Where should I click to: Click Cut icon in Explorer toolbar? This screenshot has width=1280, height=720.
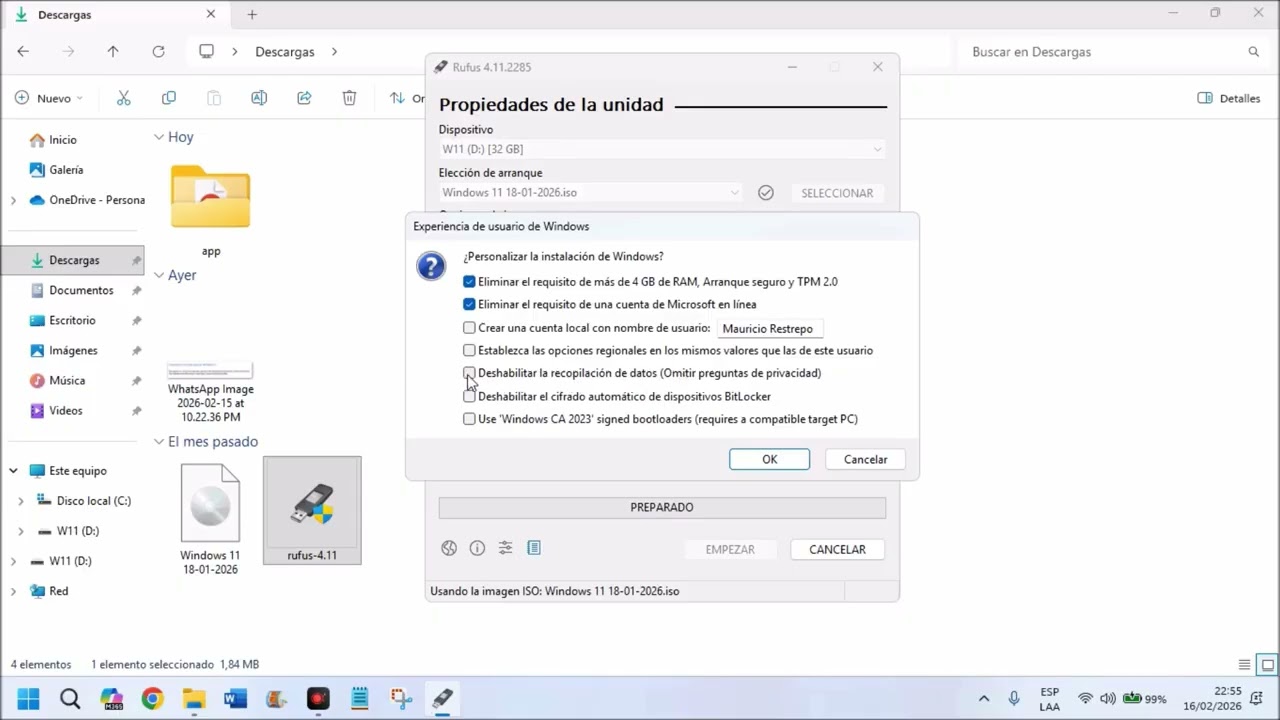tap(124, 98)
